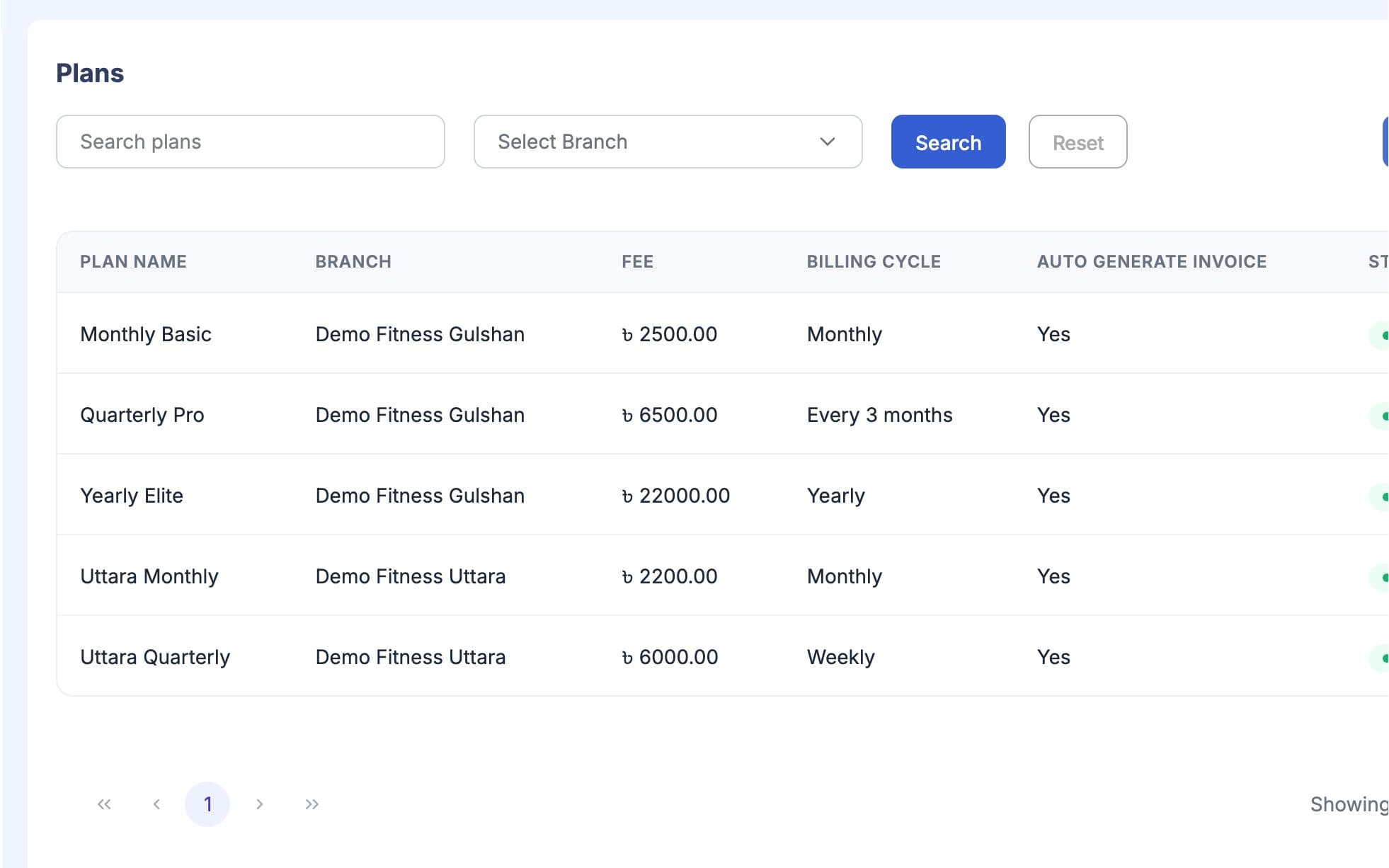Click the AUTO GENERATE INVOICE column header
Image resolution: width=1389 pixels, height=868 pixels.
(1152, 262)
